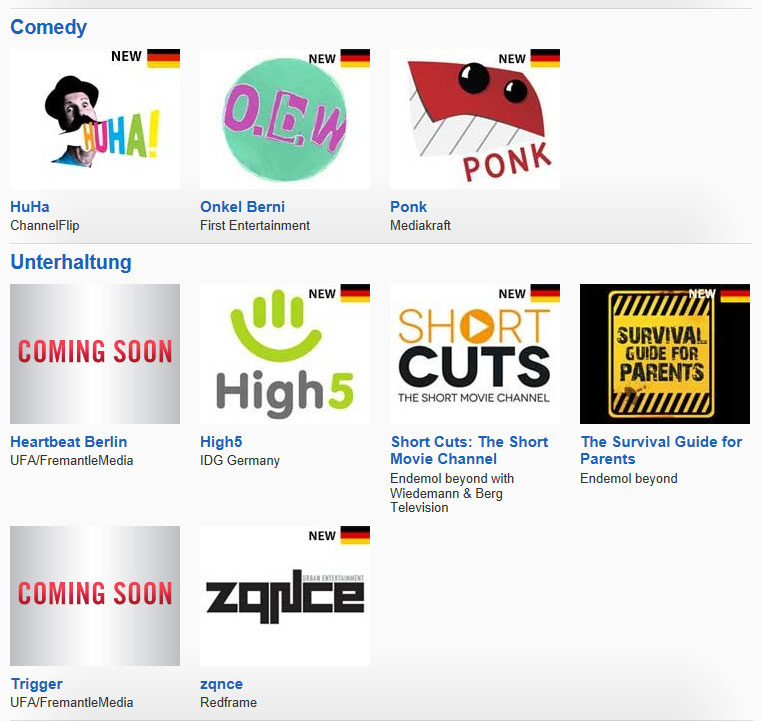This screenshot has height=721, width=761.
Task: Open the High5 green hand logo
Action: 285,354
